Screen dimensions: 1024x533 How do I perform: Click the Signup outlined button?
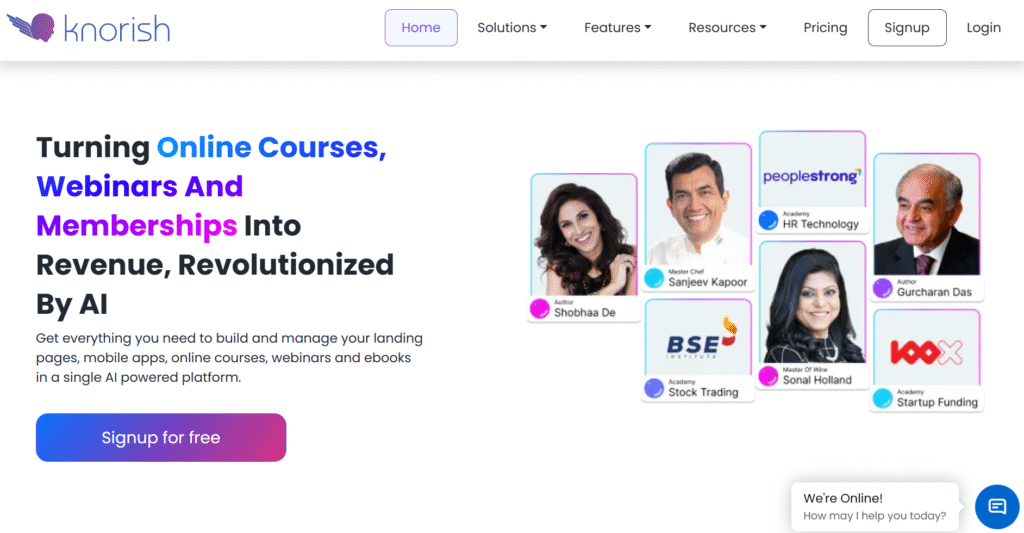click(906, 27)
